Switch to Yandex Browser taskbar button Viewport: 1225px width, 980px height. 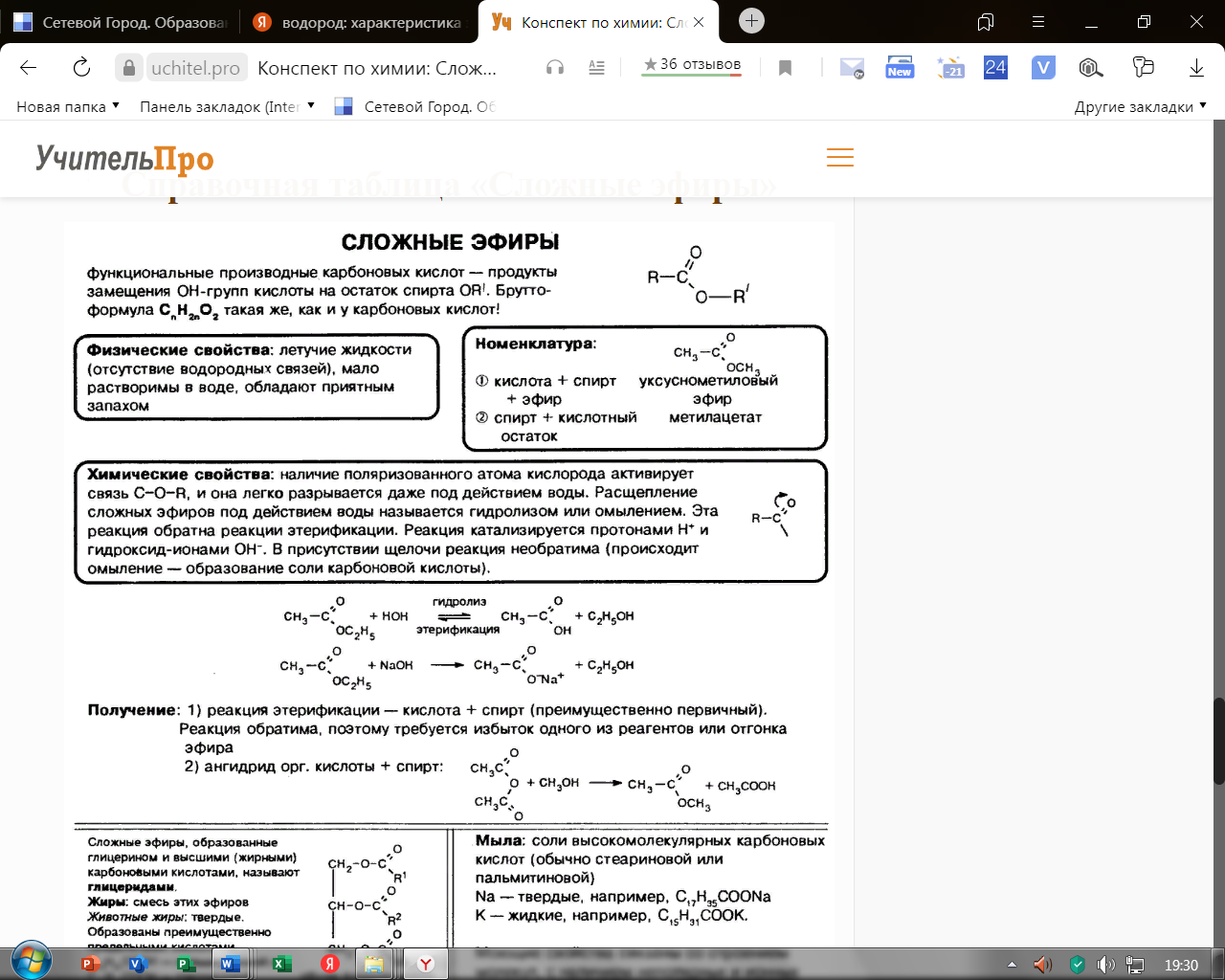[x=426, y=964]
